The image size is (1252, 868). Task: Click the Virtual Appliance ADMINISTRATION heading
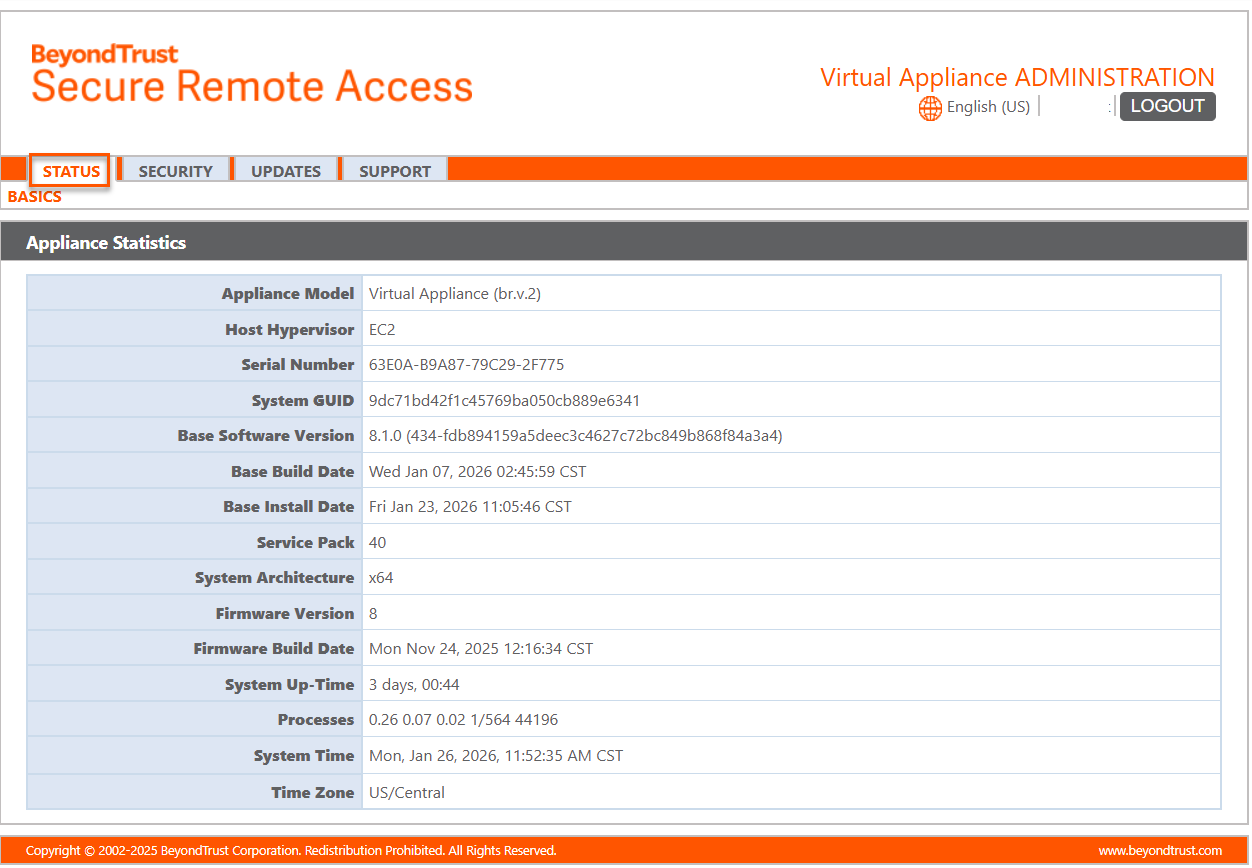(1017, 77)
